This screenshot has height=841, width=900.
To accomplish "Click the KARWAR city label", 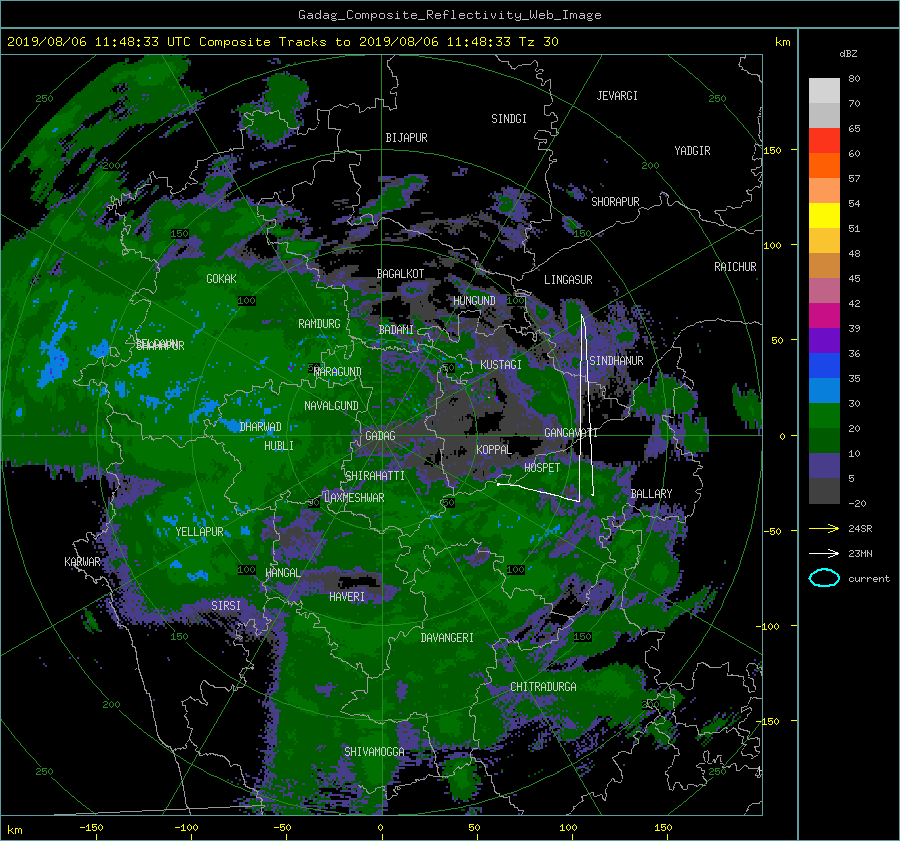I will [x=82, y=562].
